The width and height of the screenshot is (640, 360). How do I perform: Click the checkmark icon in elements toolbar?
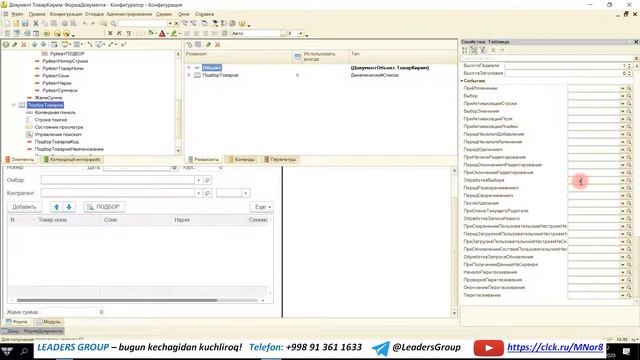click(124, 44)
